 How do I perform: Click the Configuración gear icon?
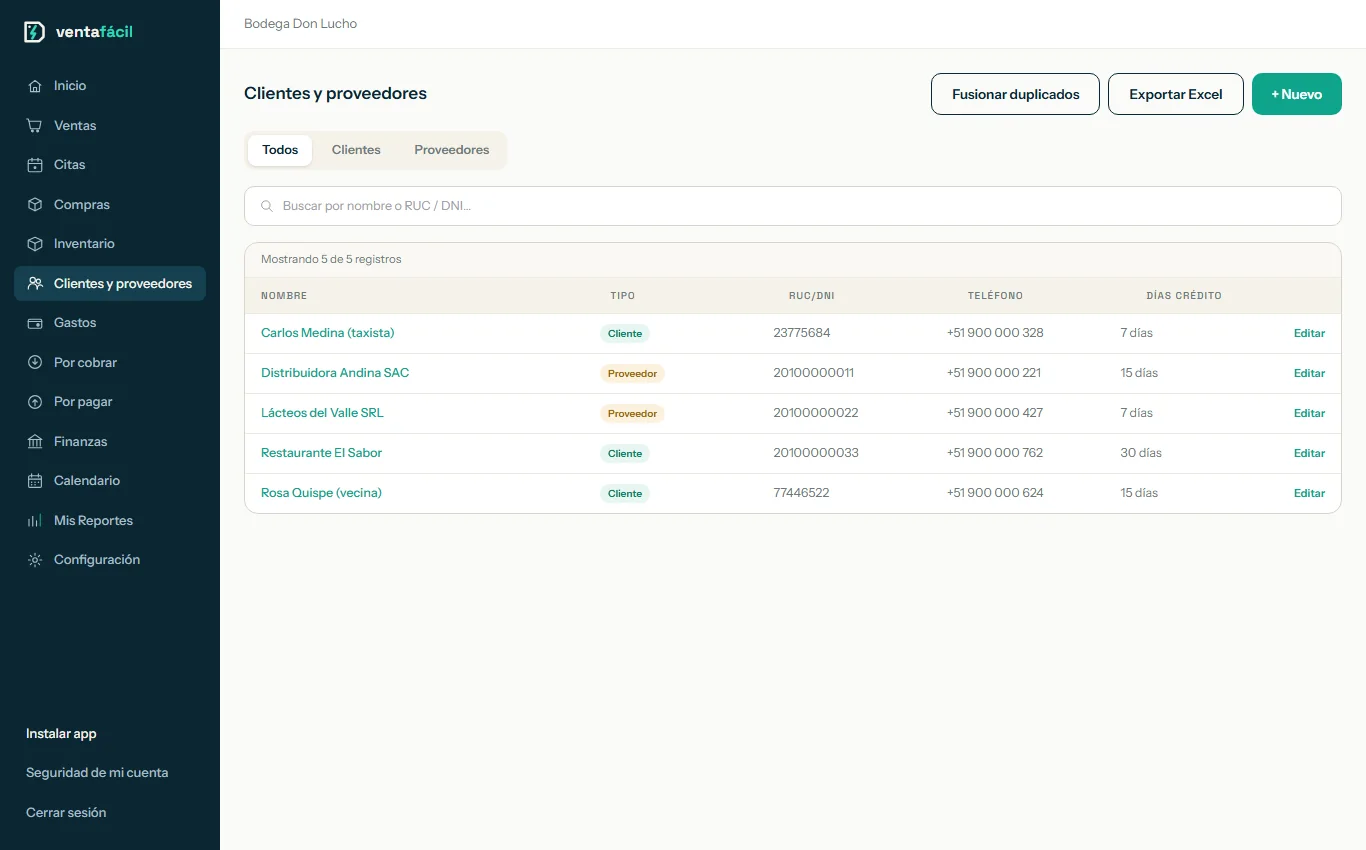[35, 560]
